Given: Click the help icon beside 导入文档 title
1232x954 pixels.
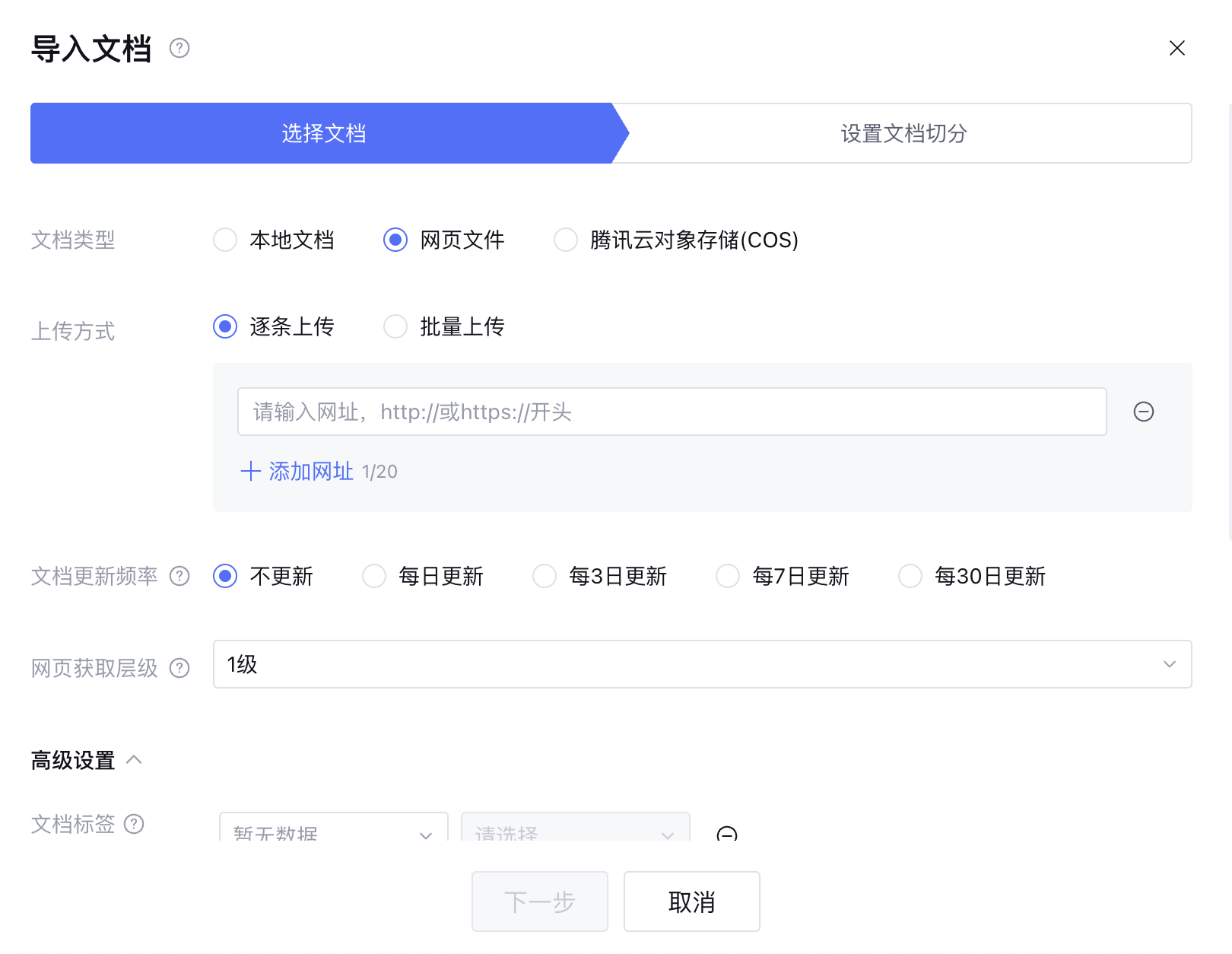Looking at the screenshot, I should pos(179,49).
